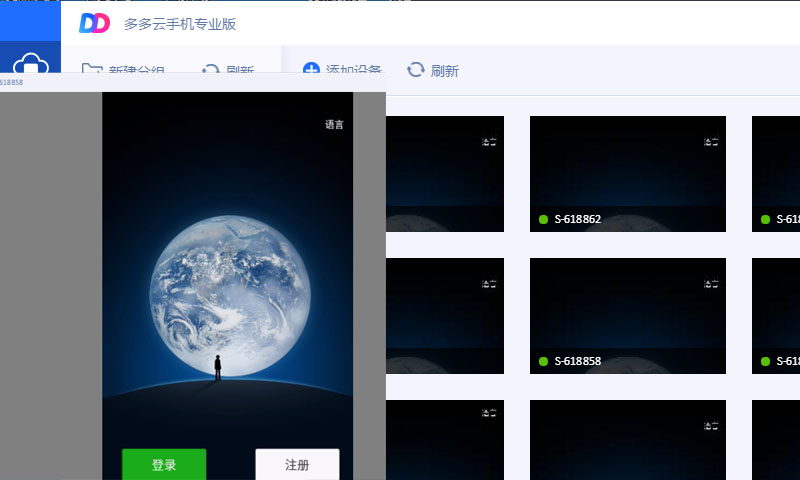Open the cloud phone sidebar icon
Viewport: 800px width, 480px height.
click(30, 66)
